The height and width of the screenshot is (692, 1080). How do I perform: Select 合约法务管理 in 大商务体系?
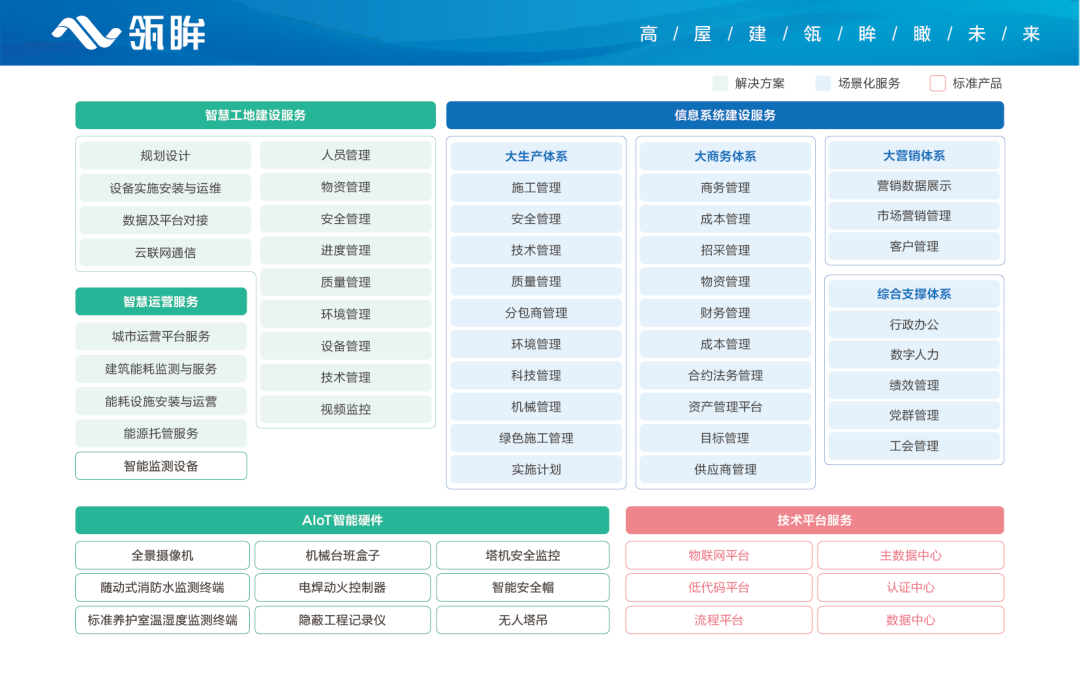(x=725, y=376)
